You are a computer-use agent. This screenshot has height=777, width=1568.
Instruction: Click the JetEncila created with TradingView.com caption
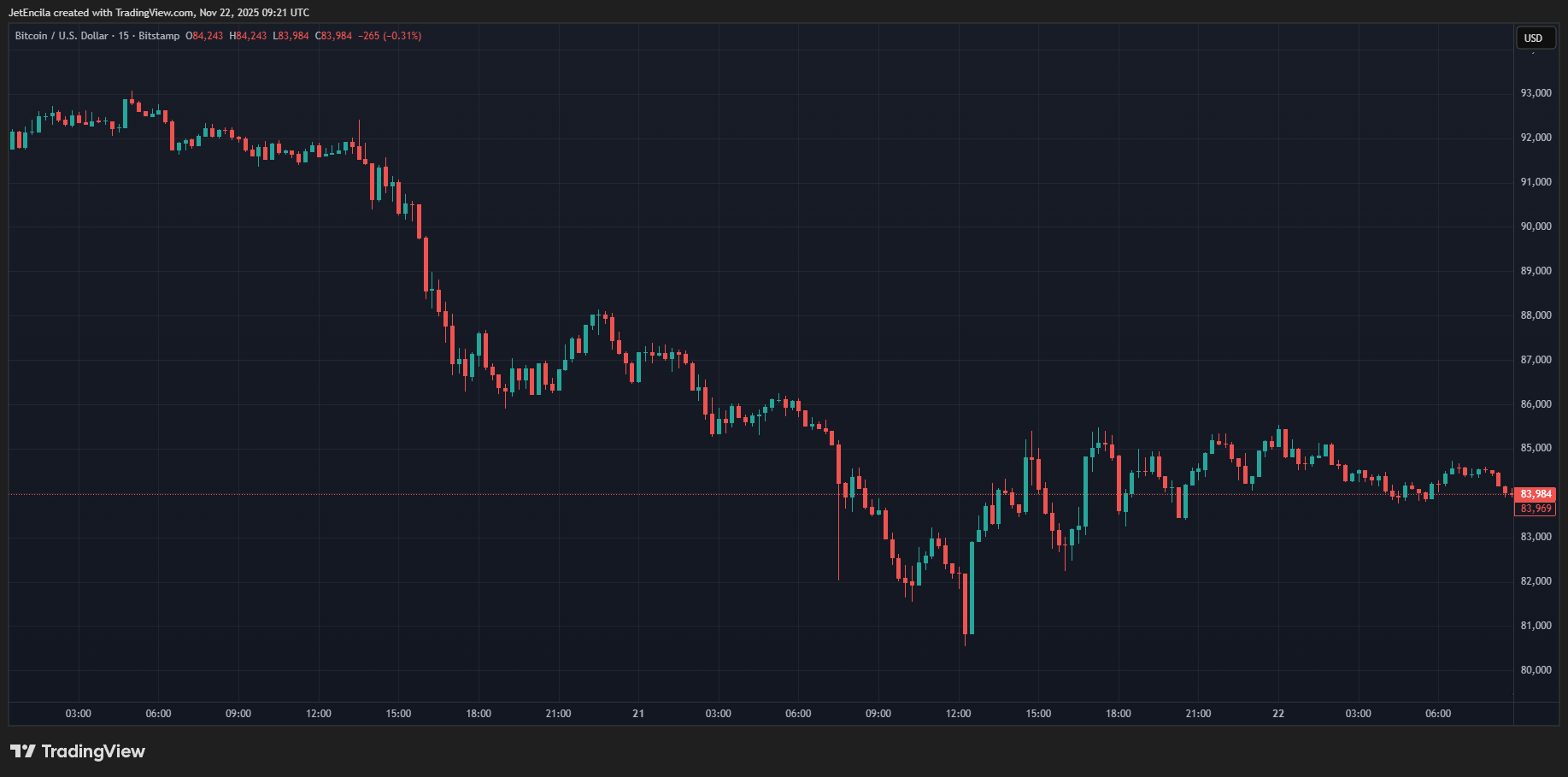[159, 13]
